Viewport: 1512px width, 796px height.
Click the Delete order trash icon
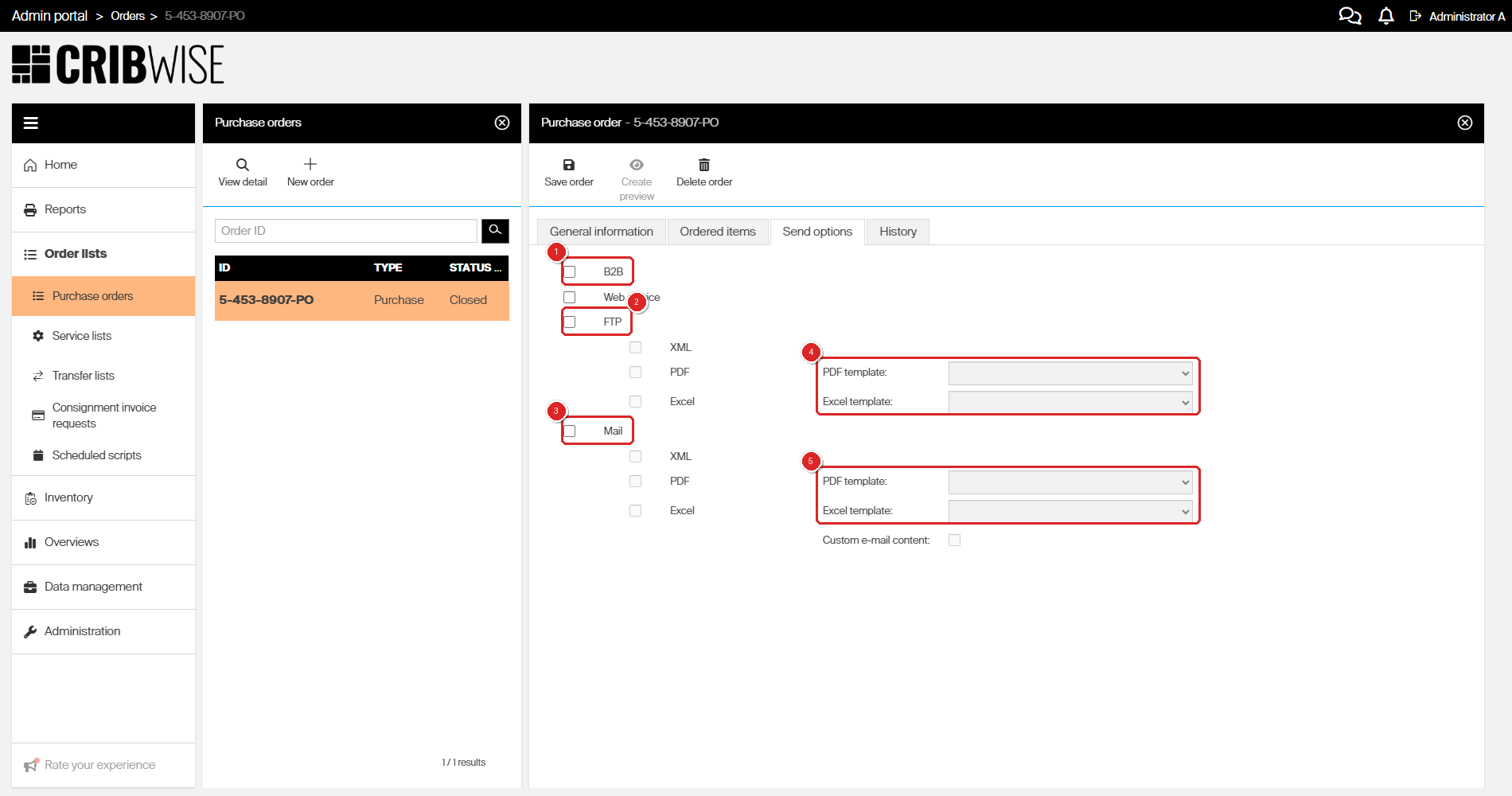pos(704,165)
